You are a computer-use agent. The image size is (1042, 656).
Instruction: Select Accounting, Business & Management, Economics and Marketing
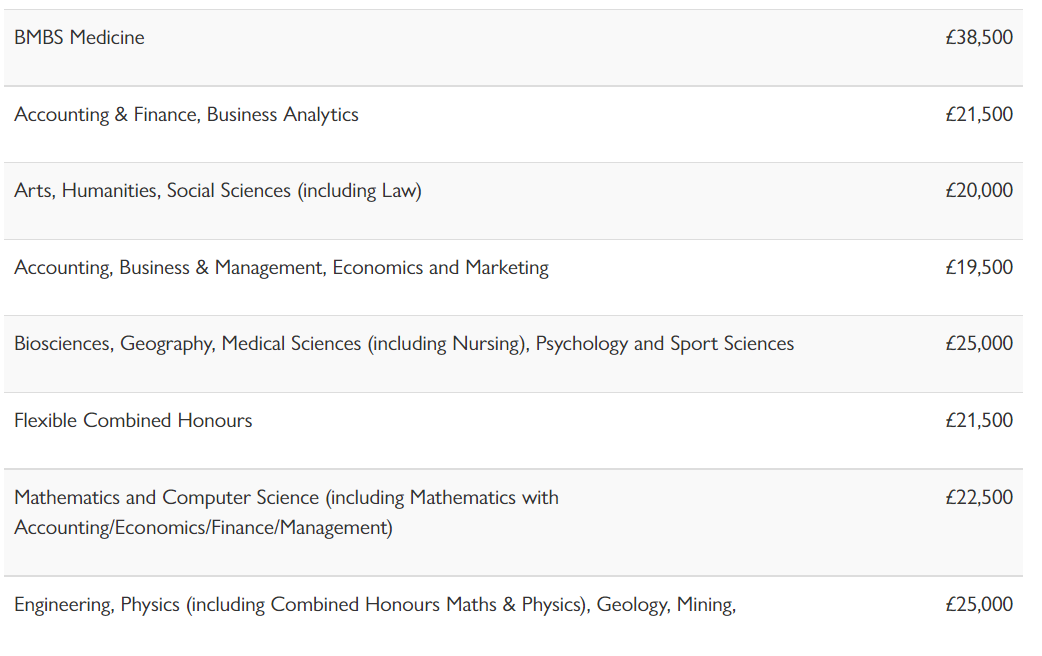pos(281,268)
